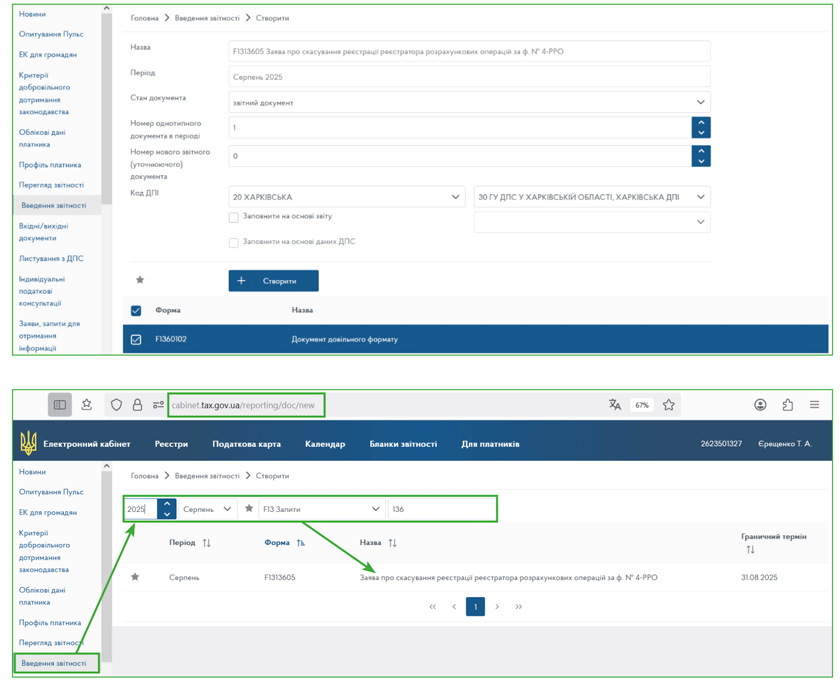Open the F1313605 cancellation application link

pos(508,577)
